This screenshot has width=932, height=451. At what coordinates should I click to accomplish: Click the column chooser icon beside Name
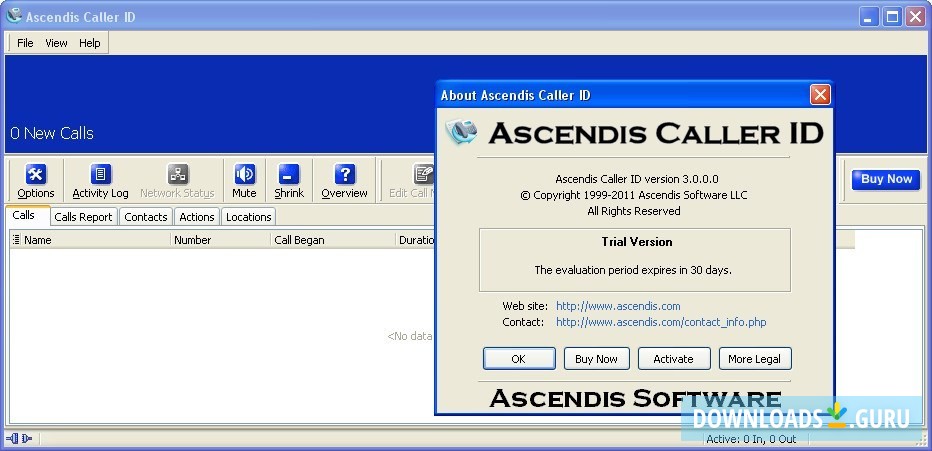tap(16, 240)
